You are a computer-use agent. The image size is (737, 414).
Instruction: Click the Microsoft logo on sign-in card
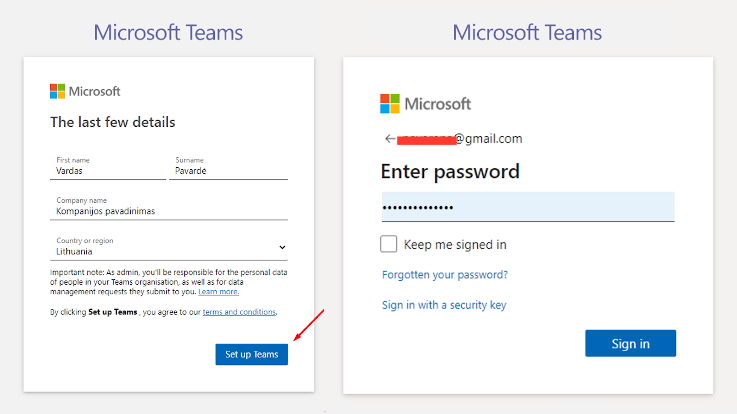pos(425,104)
